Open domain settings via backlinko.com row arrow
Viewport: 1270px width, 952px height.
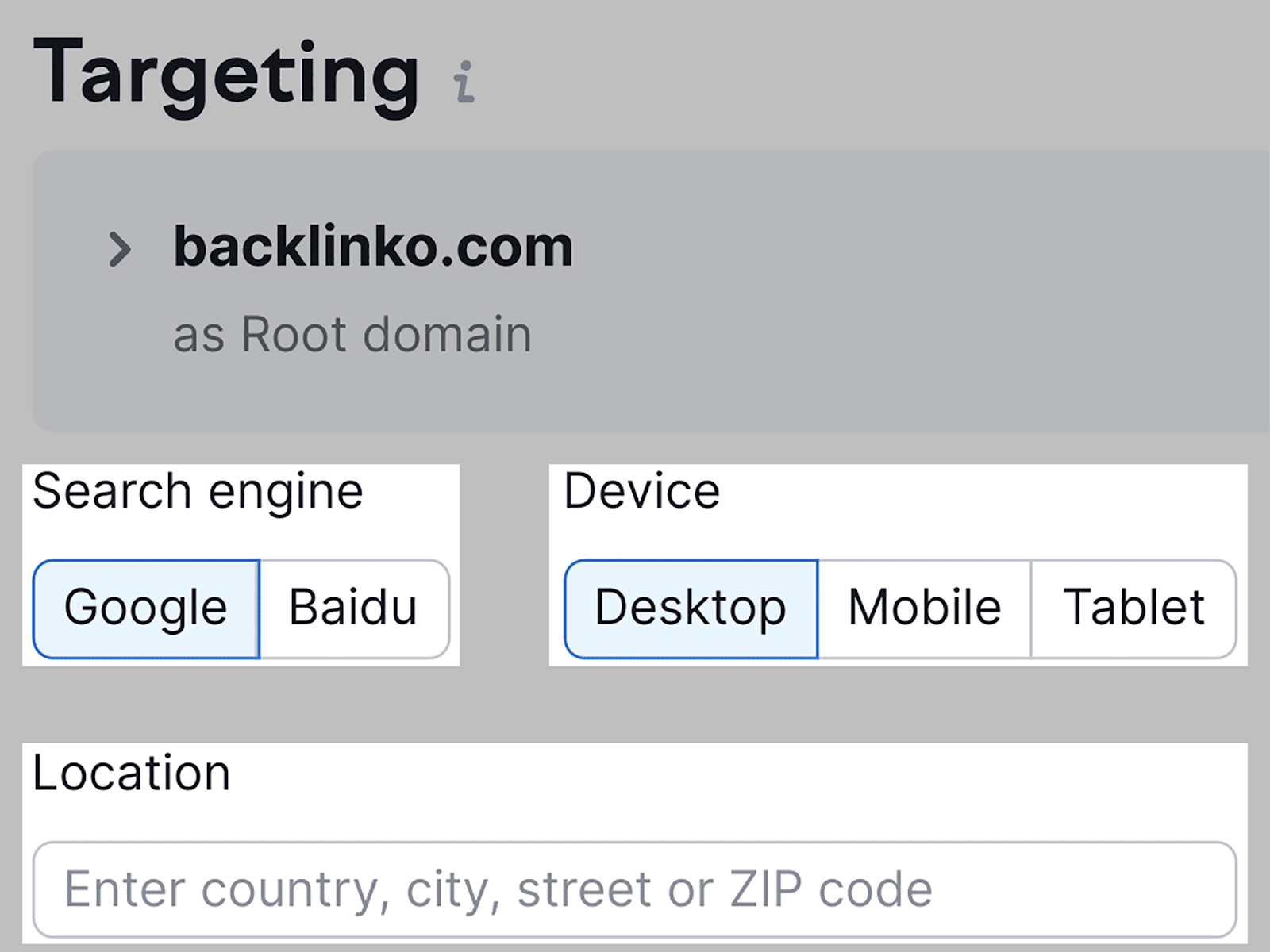(120, 249)
